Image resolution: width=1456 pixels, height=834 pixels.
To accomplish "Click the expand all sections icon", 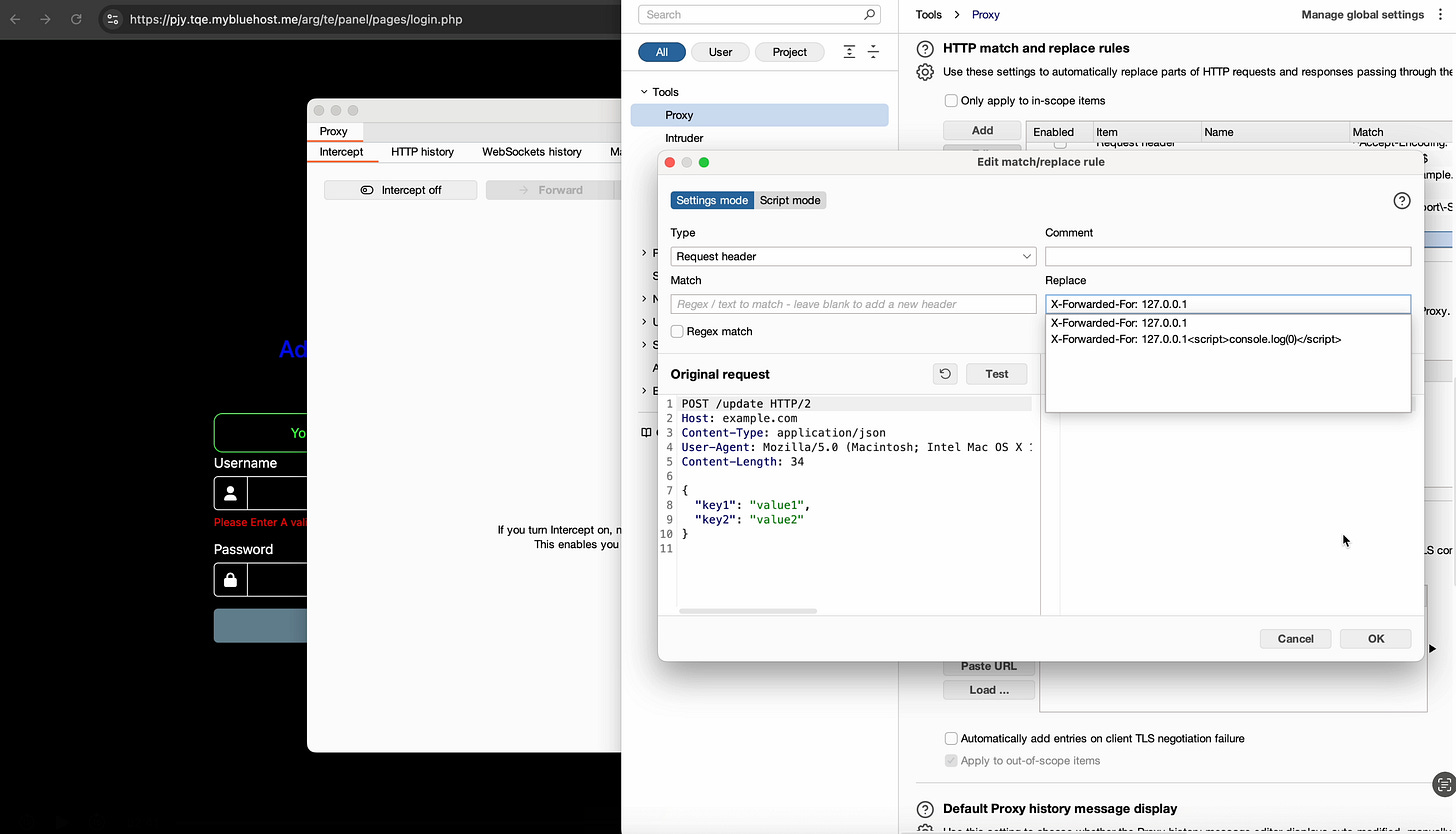I will click(849, 52).
